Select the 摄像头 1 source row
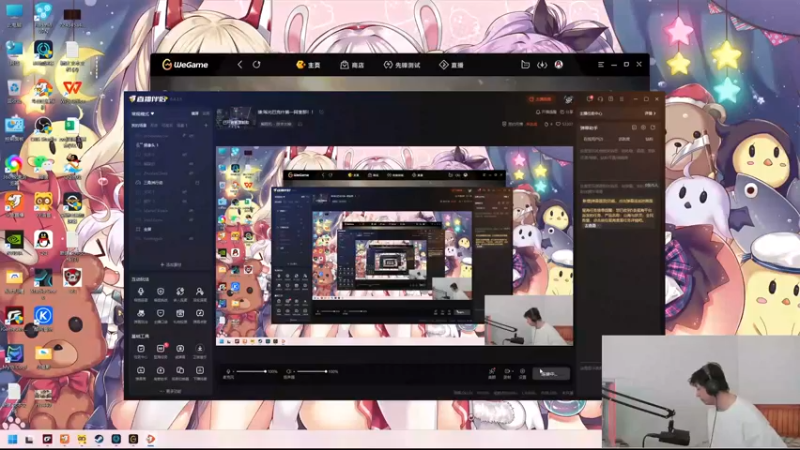 [x=170, y=145]
